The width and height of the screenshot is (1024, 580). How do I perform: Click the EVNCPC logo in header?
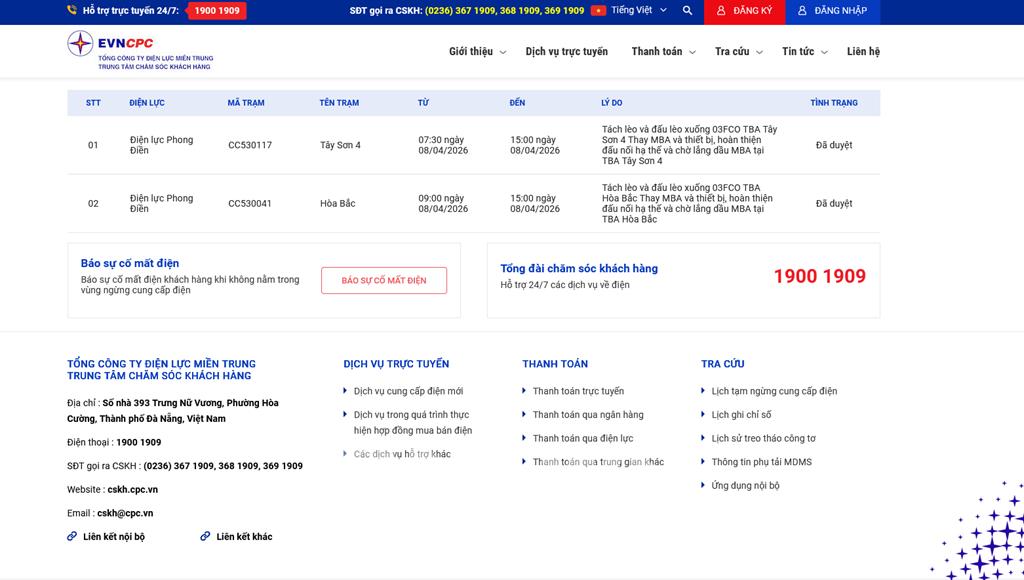click(139, 50)
